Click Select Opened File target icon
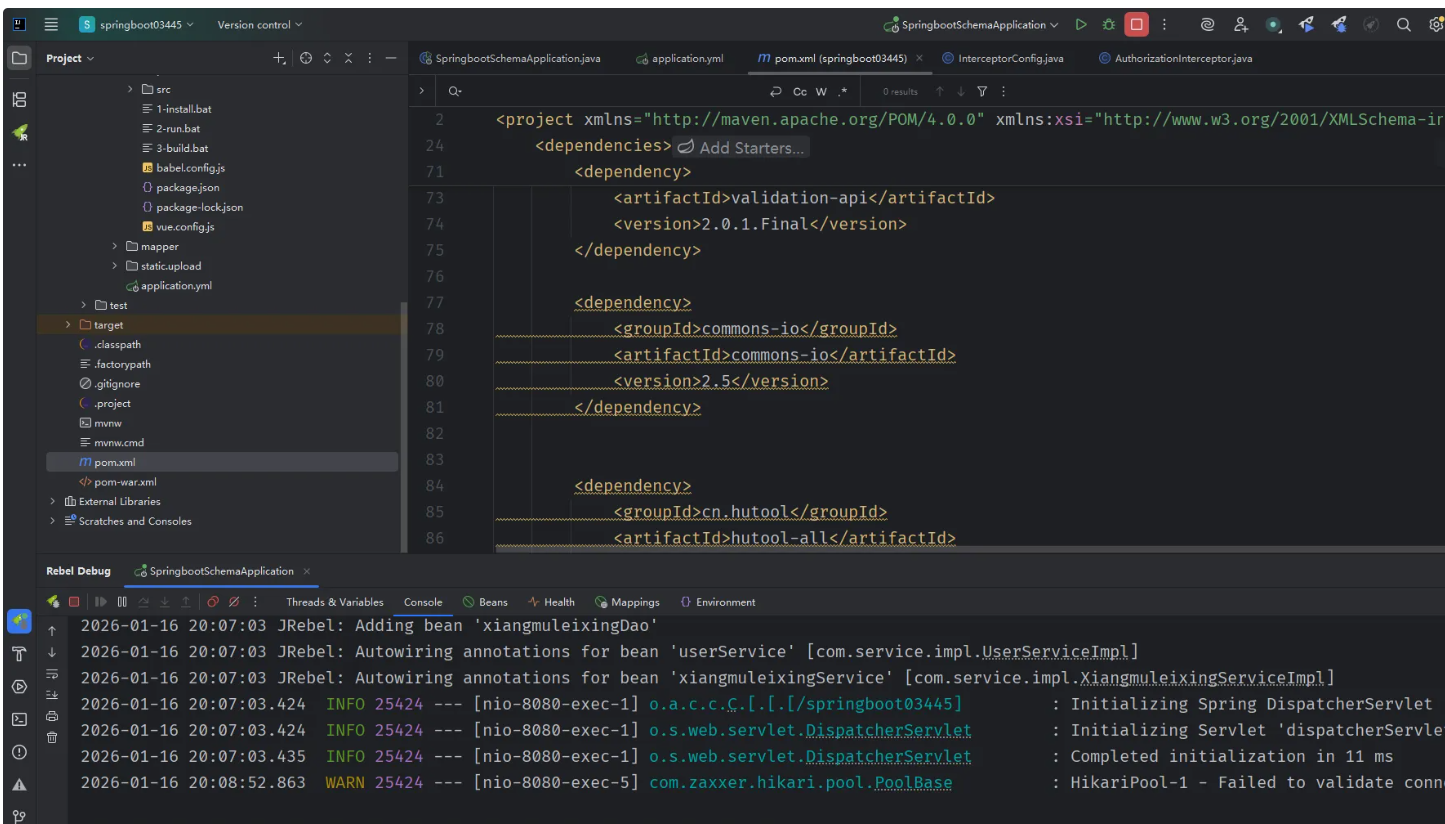 [306, 58]
